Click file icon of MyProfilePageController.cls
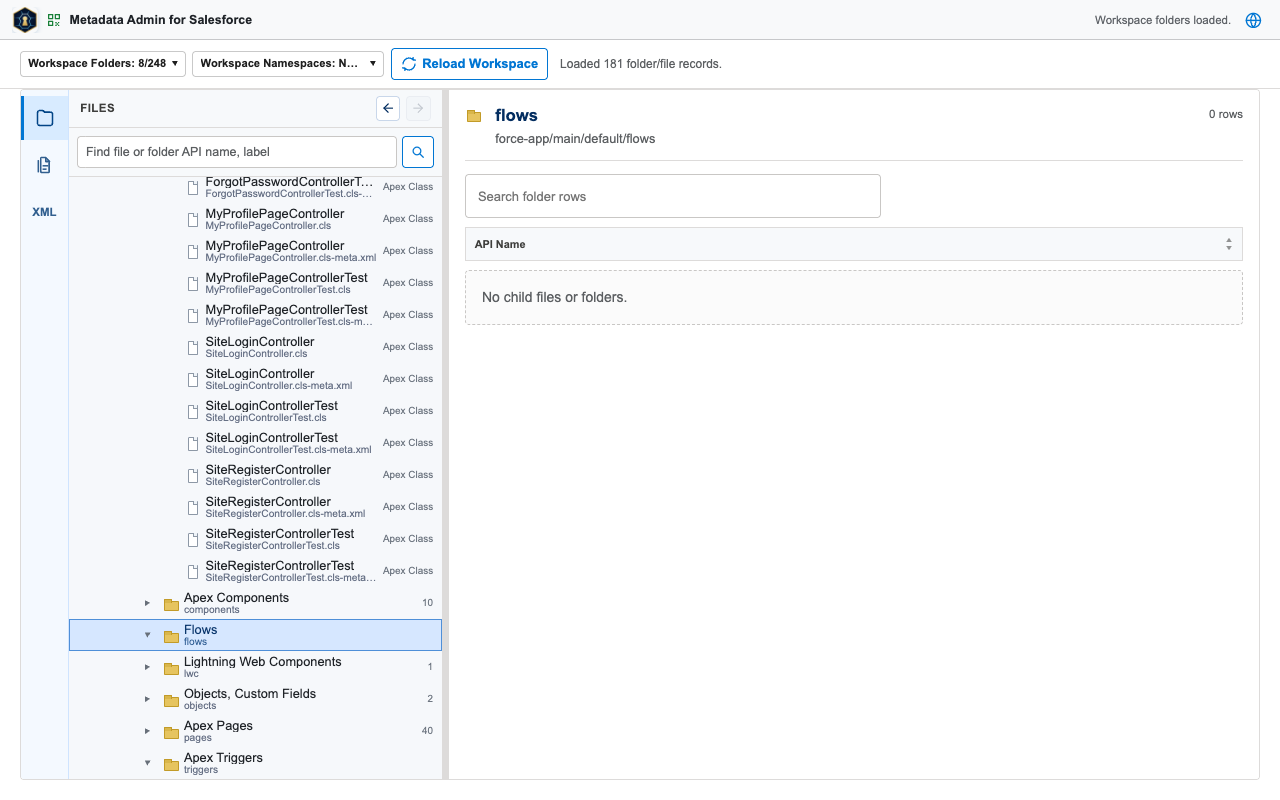This screenshot has height=800, width=1280. pos(194,219)
